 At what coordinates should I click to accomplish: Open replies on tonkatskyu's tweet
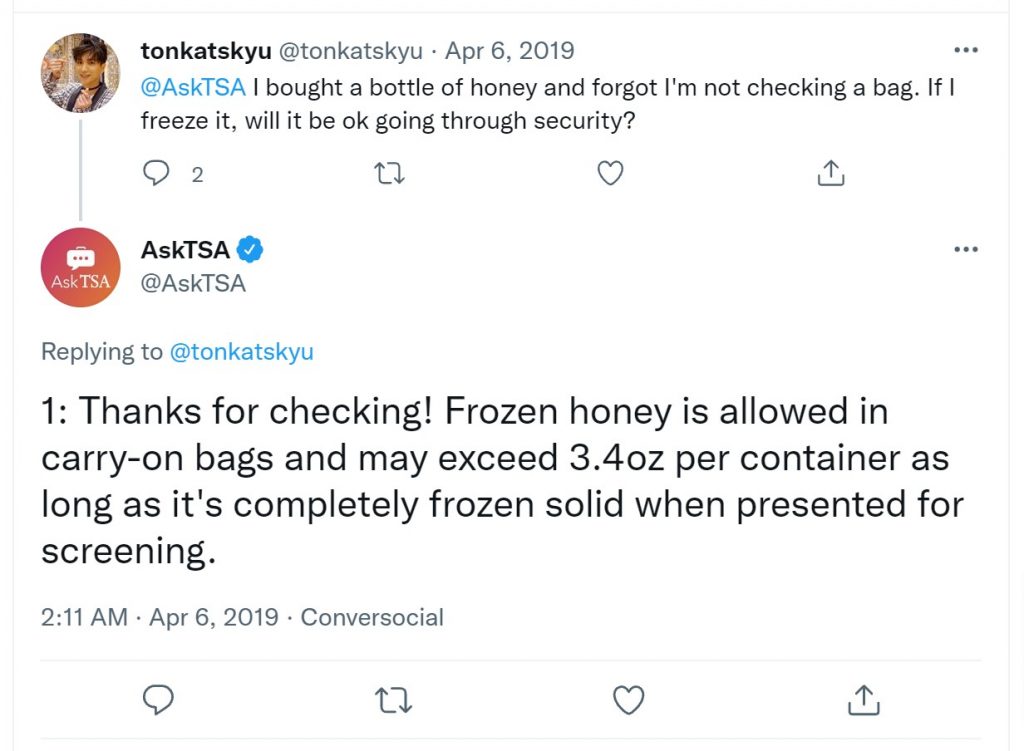click(156, 174)
